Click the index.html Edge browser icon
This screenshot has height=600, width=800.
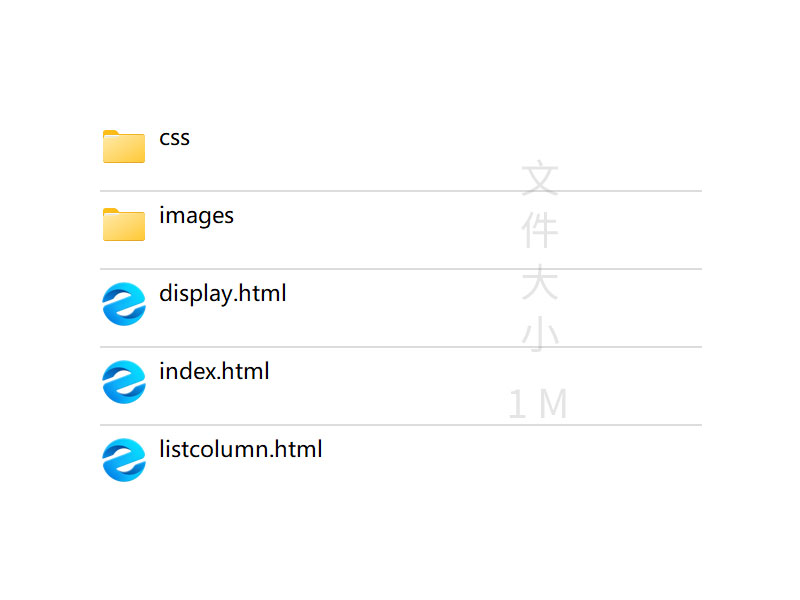[124, 381]
